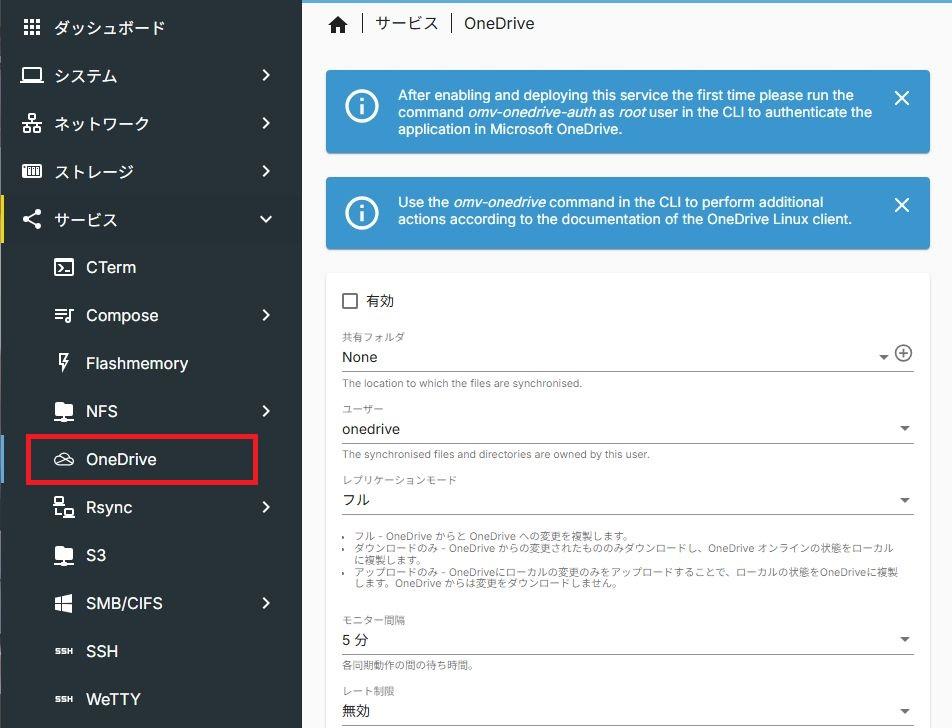Screen dimensions: 952x728
Task: Click the Flashmemory lightning icon
Action: click(x=64, y=362)
